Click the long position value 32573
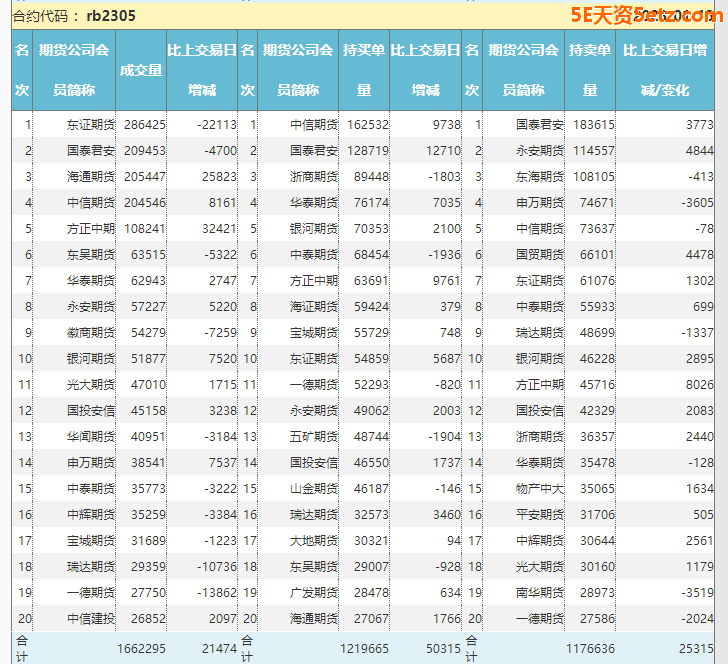This screenshot has height=664, width=728. (371, 515)
